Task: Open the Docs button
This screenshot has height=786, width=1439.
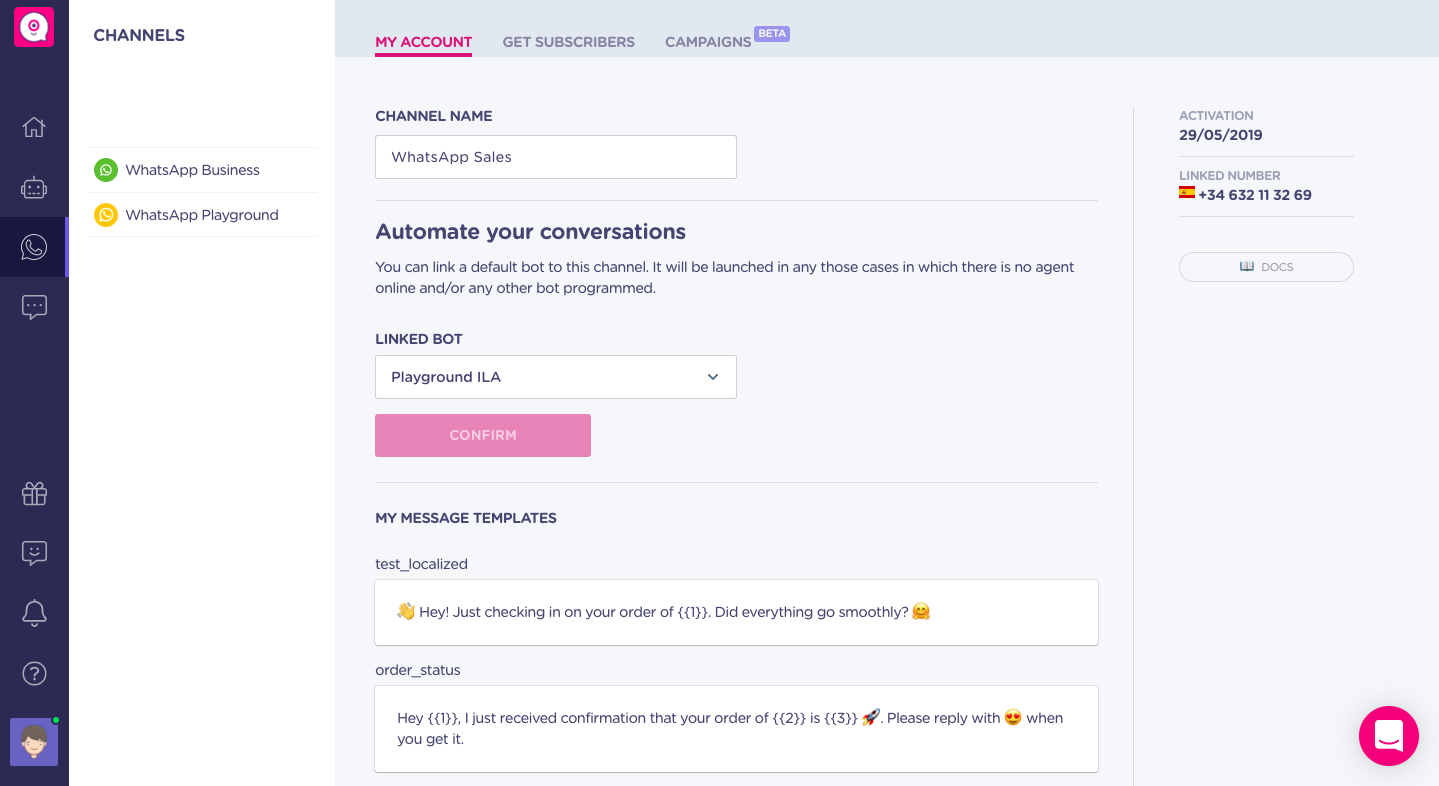Action: 1266,267
